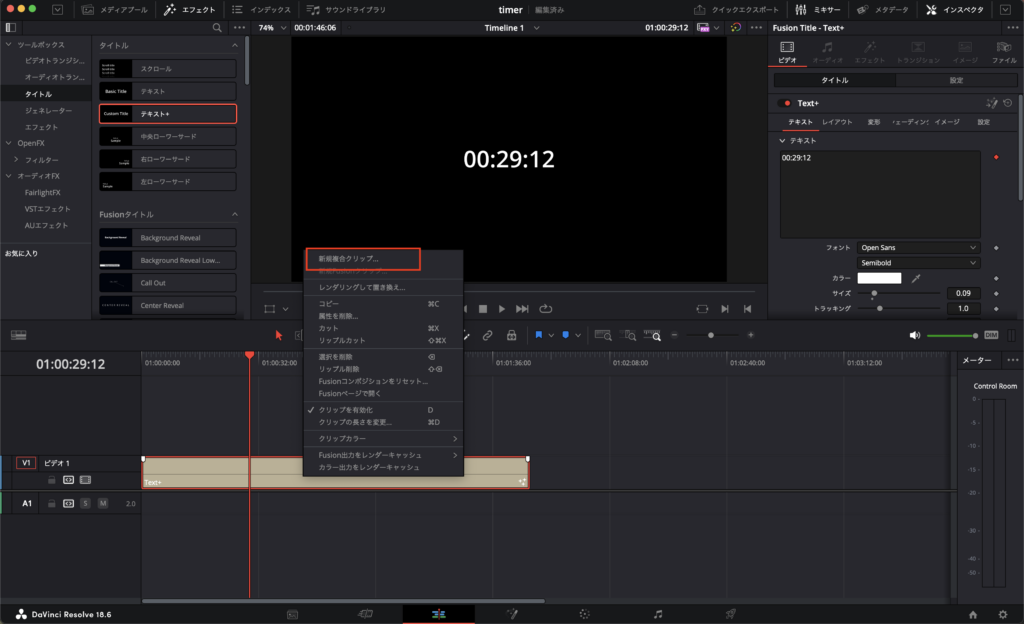Toggle the lock on video track V1

(51, 480)
